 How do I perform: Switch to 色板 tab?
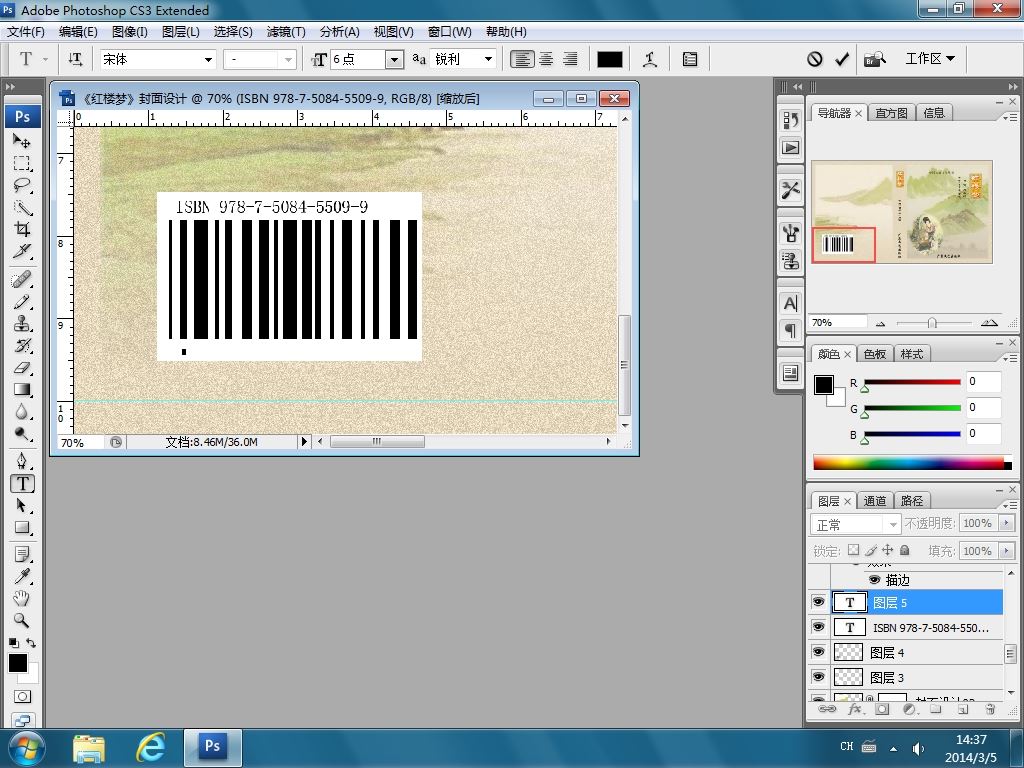(874, 354)
